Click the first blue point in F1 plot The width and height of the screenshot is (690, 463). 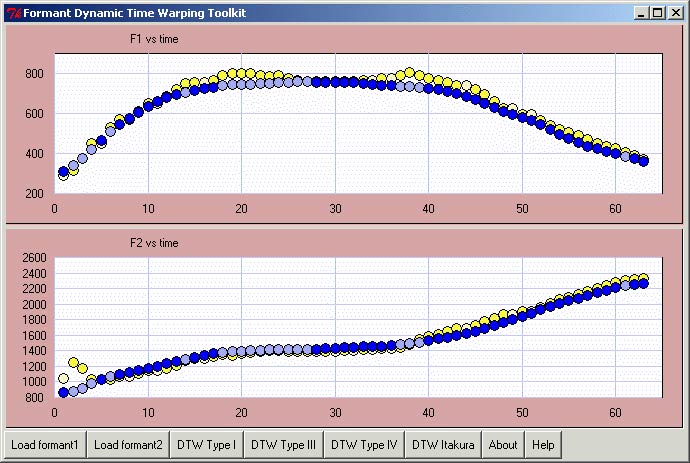(64, 172)
